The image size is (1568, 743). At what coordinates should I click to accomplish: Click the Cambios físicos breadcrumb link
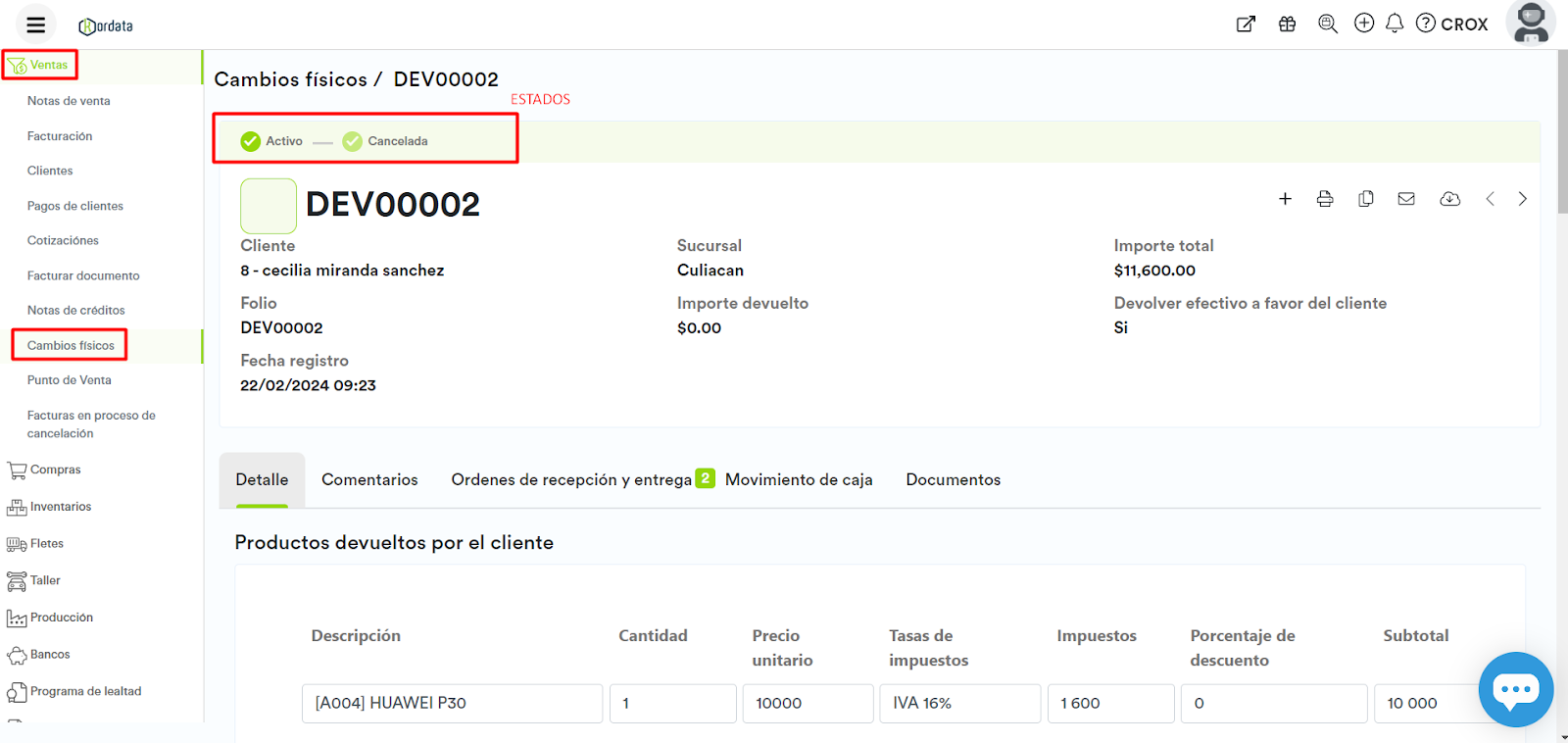290,79
